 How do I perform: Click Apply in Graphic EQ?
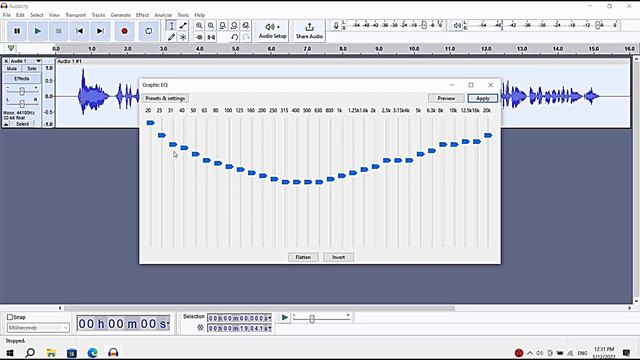tap(482, 98)
